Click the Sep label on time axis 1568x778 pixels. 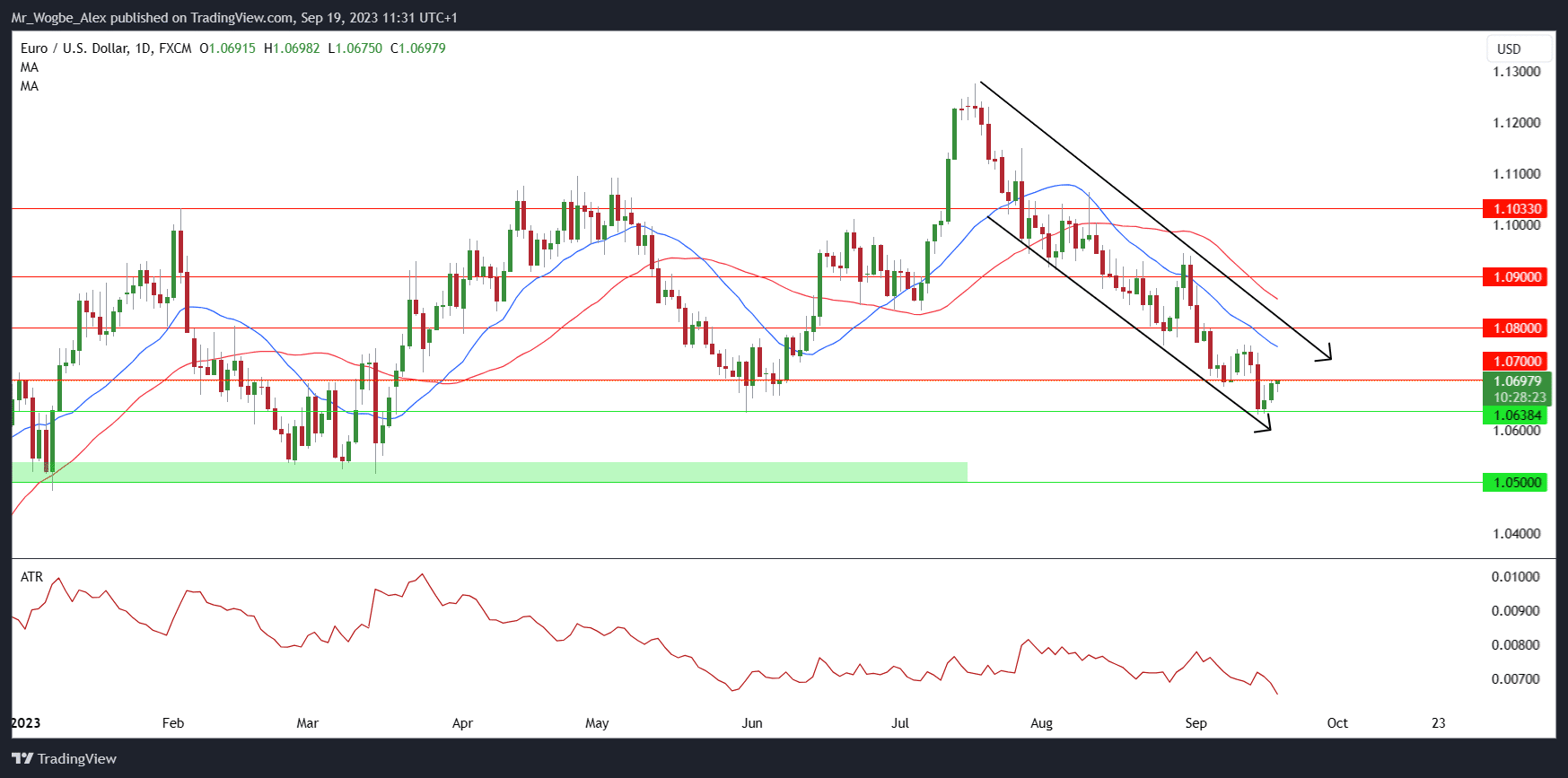pos(1196,723)
